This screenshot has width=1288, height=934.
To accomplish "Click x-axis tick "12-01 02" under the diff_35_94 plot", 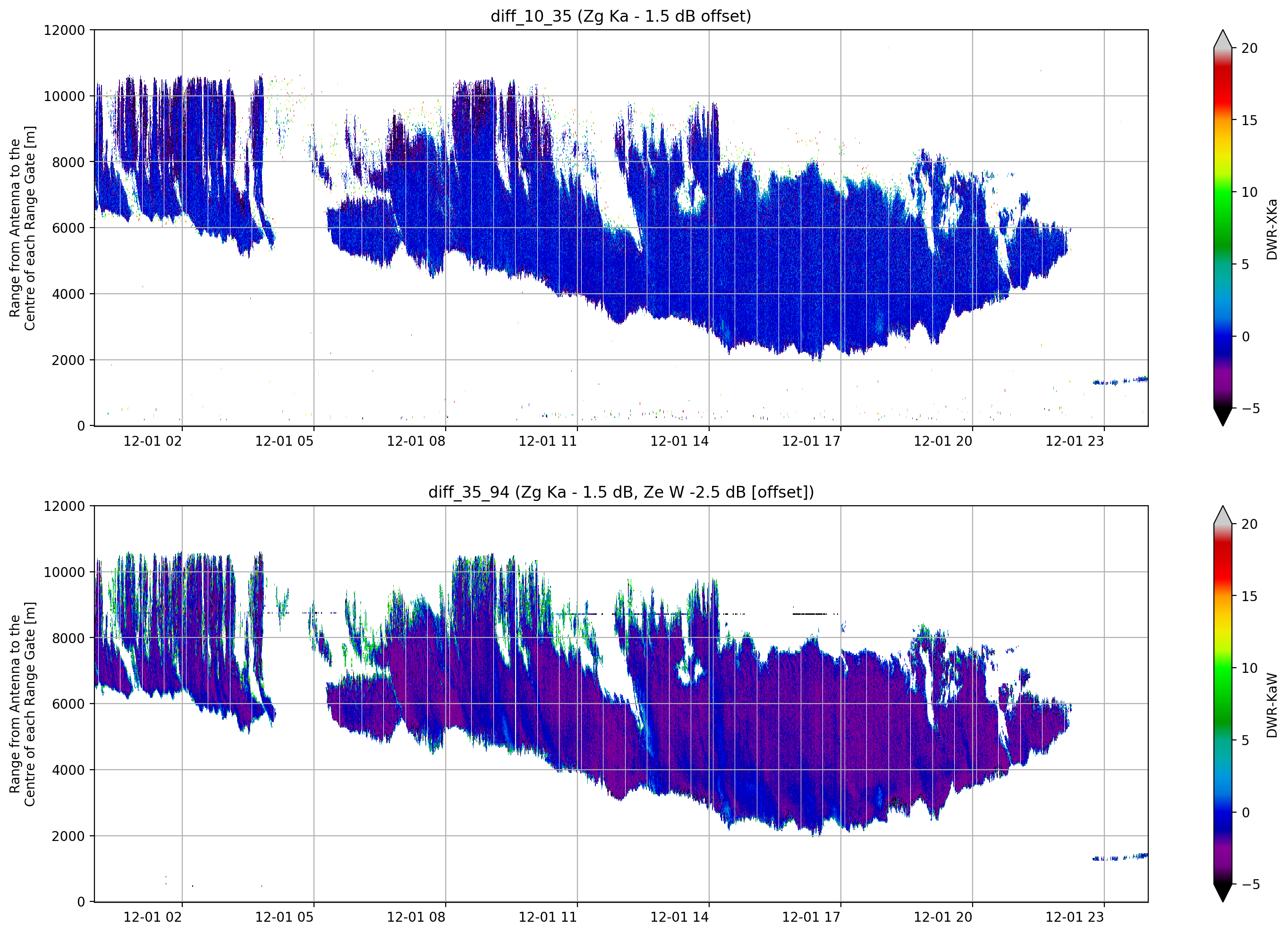I will [153, 917].
